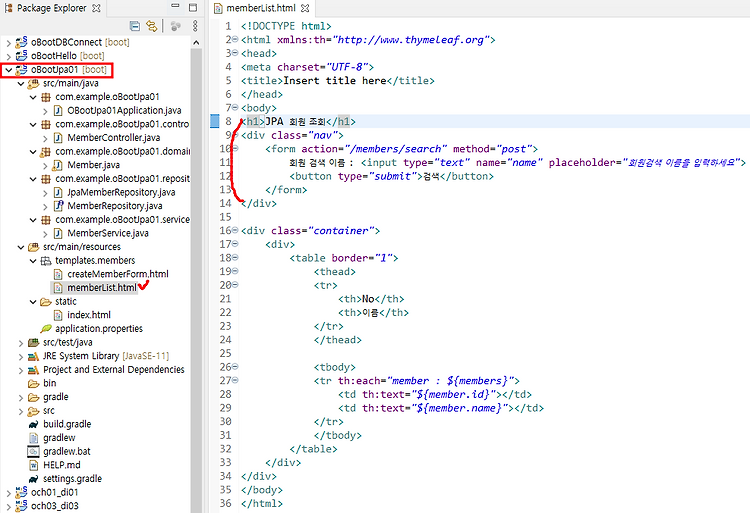Fold the body element at line 7

[235, 107]
